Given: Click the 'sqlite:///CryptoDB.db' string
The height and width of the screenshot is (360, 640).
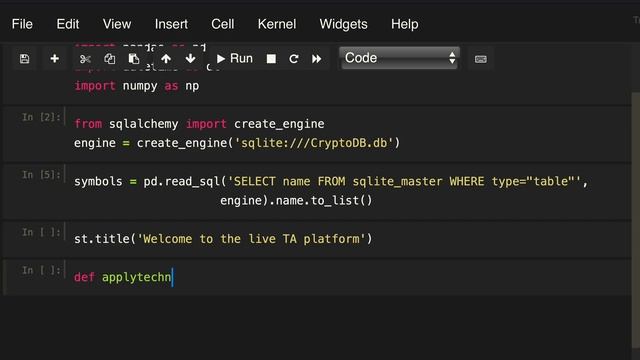Looking at the screenshot, I should [314, 143].
